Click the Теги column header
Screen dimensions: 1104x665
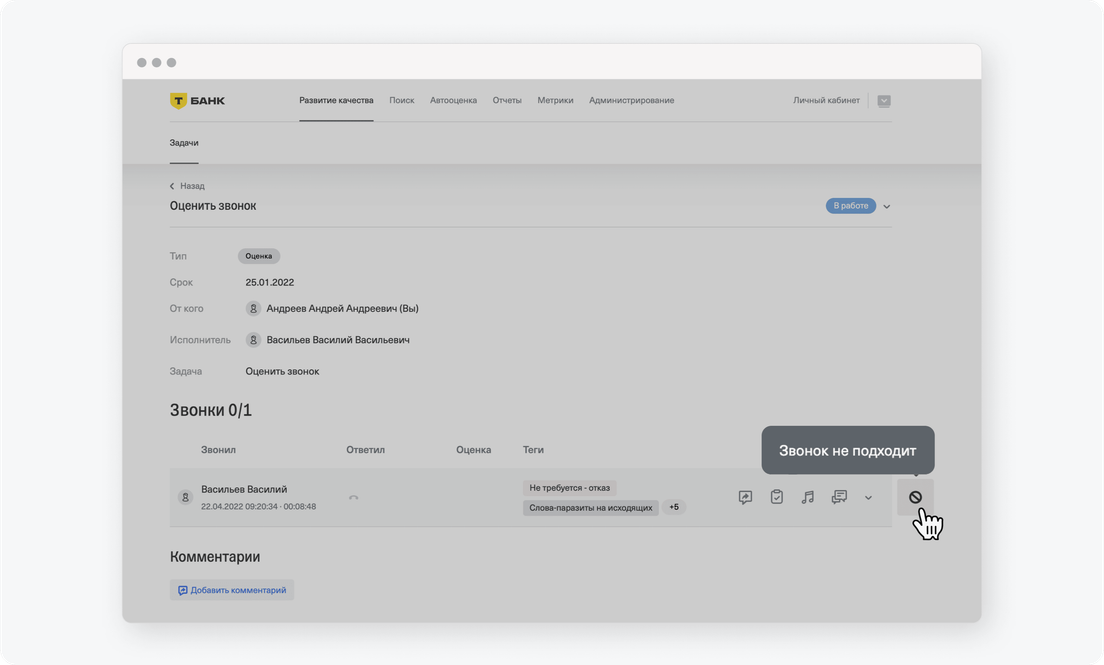click(x=533, y=449)
